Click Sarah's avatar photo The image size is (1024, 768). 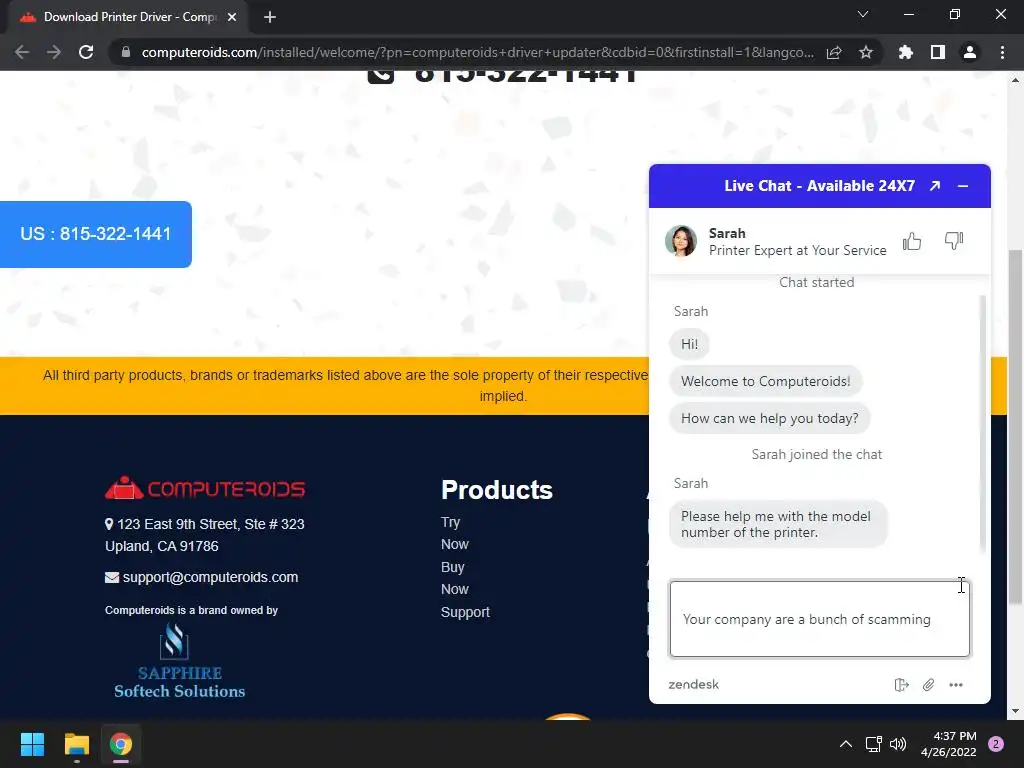pos(680,241)
